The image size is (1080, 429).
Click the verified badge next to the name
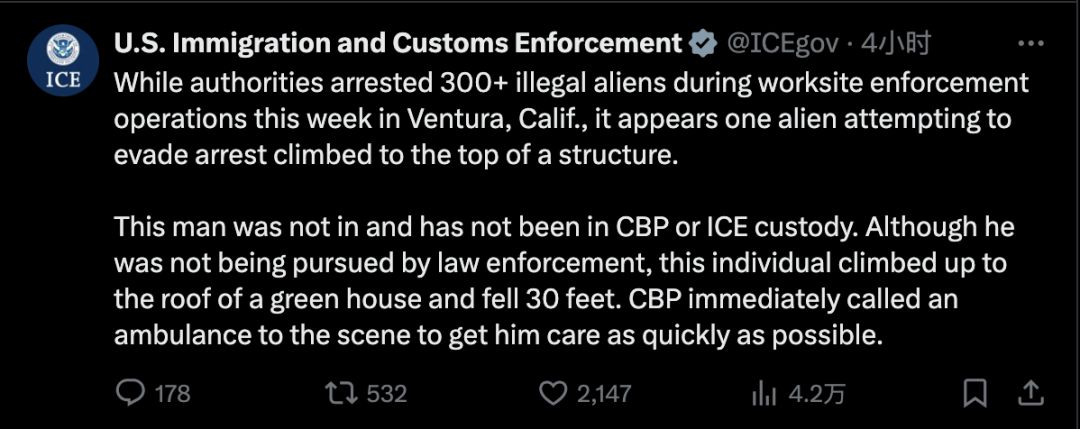click(x=704, y=45)
